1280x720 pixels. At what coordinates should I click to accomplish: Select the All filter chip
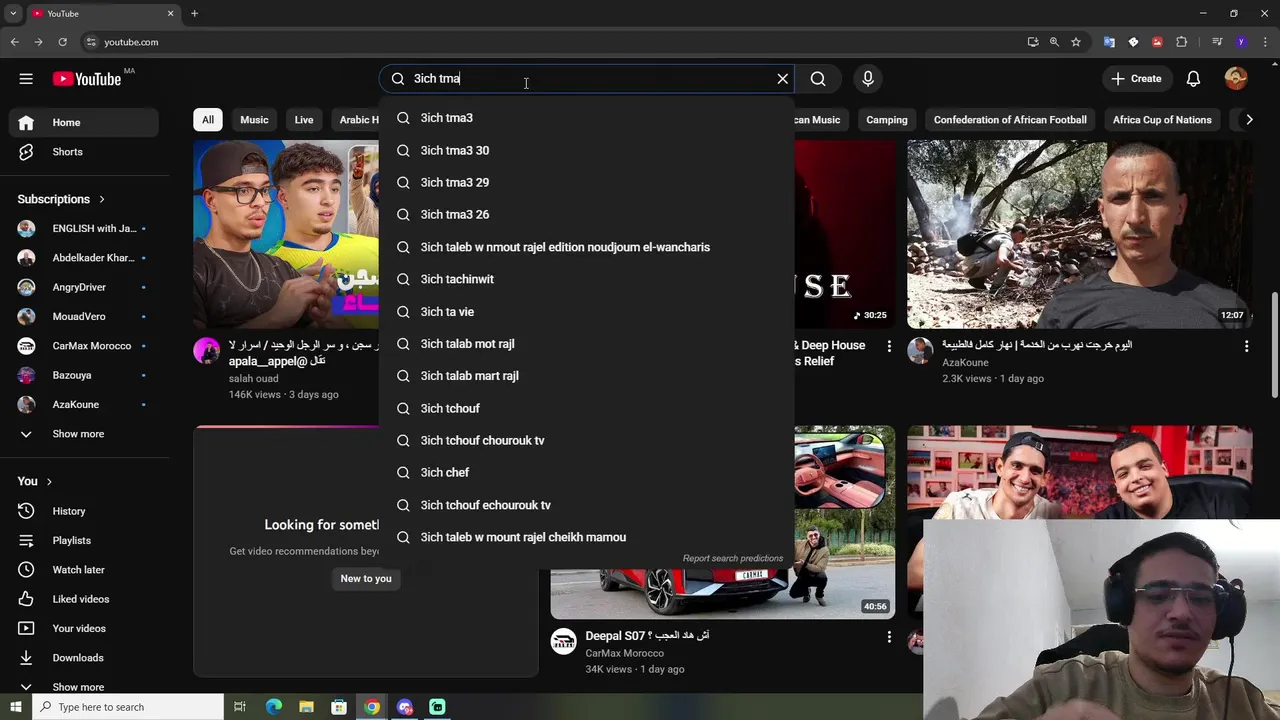[208, 120]
